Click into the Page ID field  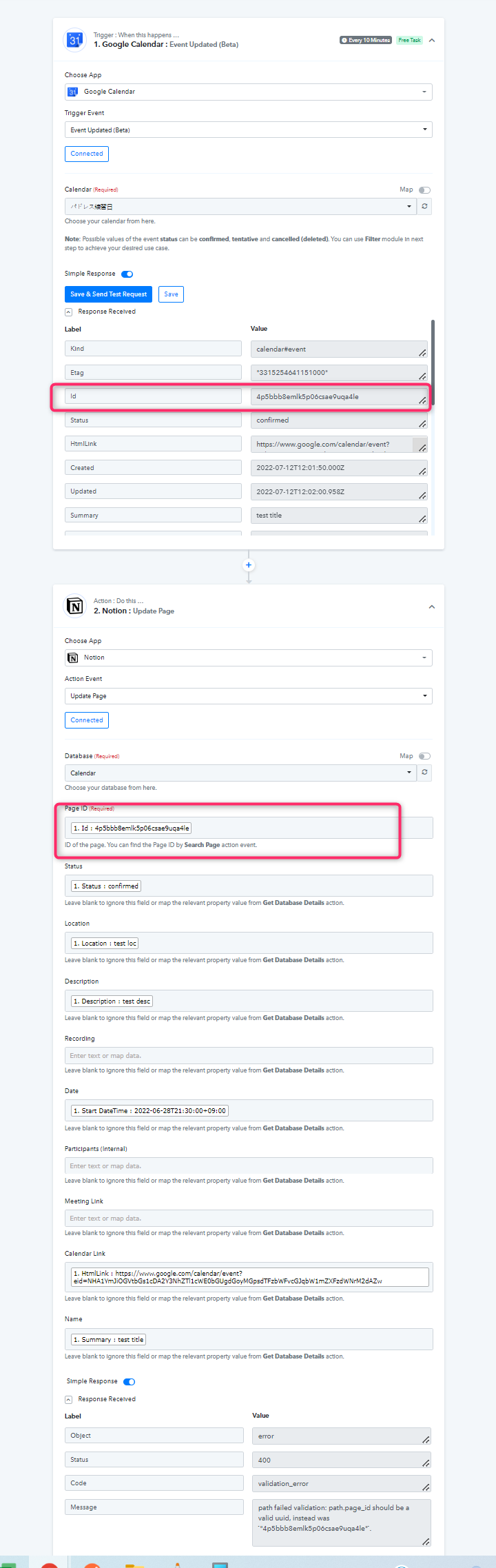tap(249, 828)
